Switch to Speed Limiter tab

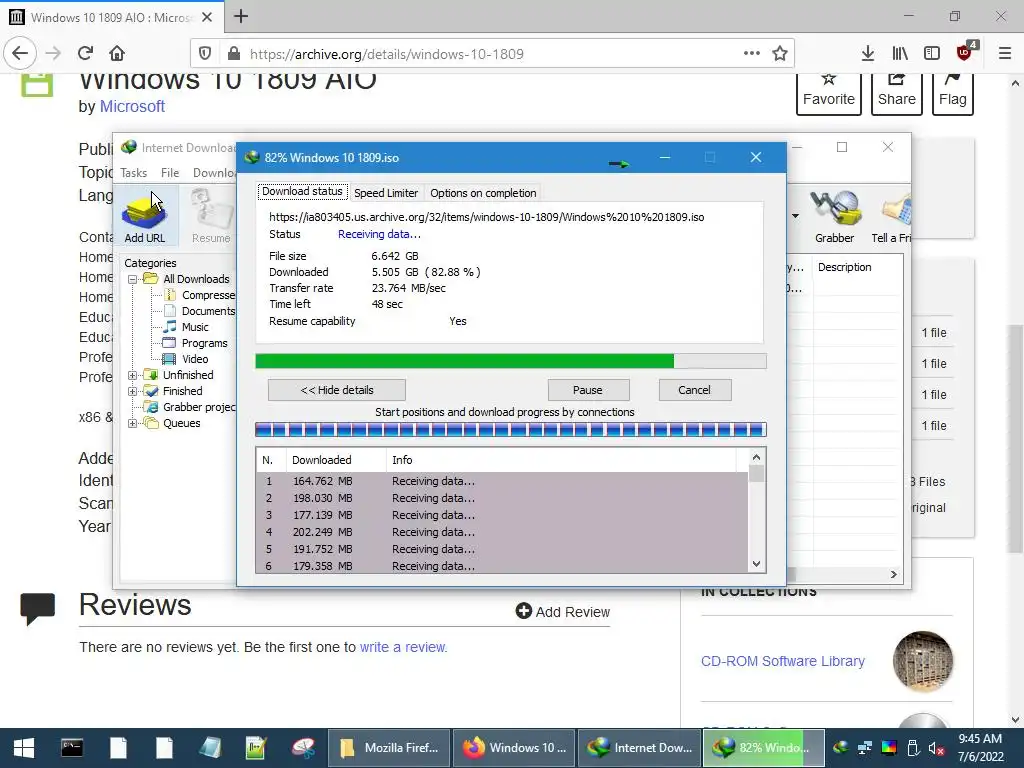pyautogui.click(x=386, y=193)
